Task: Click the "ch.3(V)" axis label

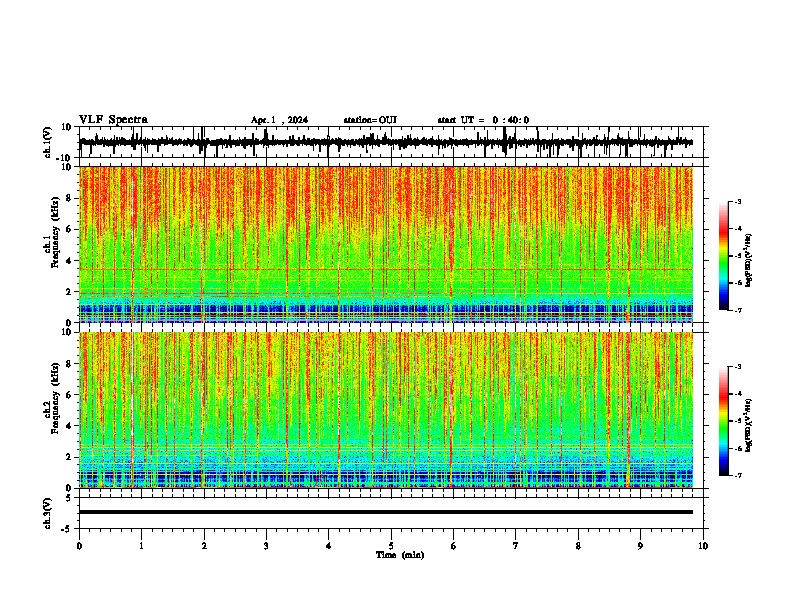Action: (48, 513)
